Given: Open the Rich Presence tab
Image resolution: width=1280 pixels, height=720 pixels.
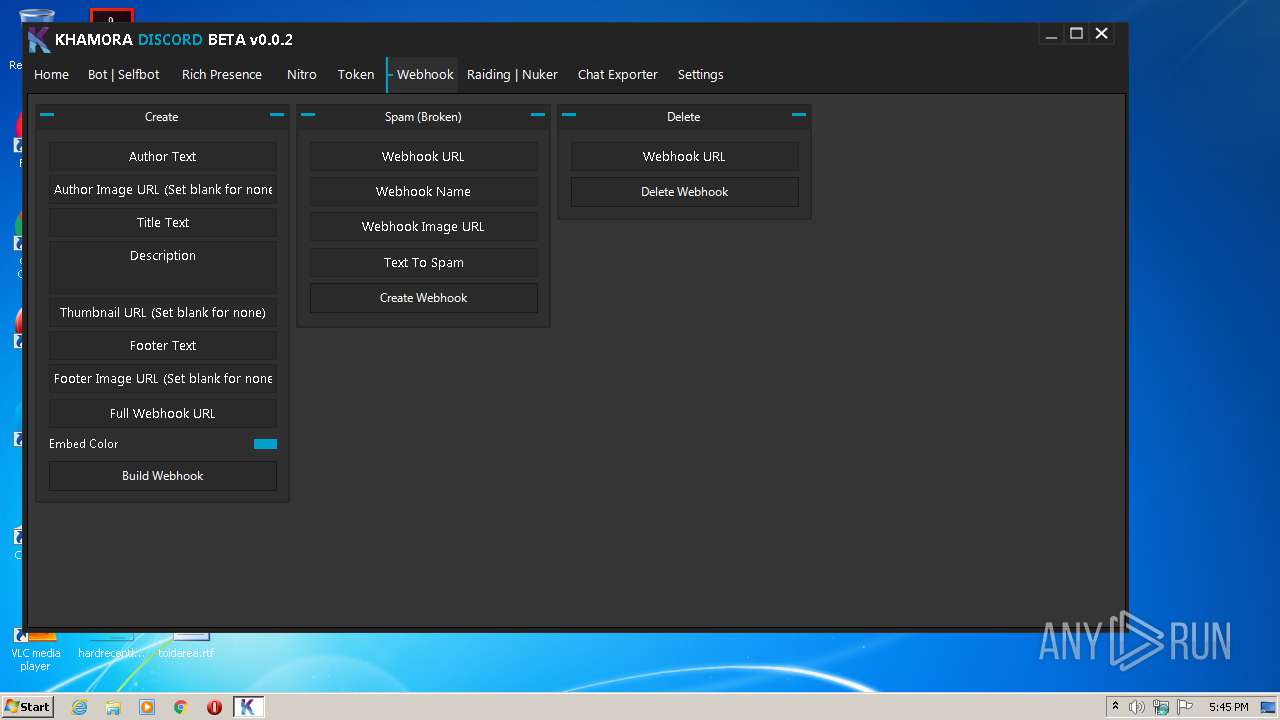Looking at the screenshot, I should pos(222,75).
